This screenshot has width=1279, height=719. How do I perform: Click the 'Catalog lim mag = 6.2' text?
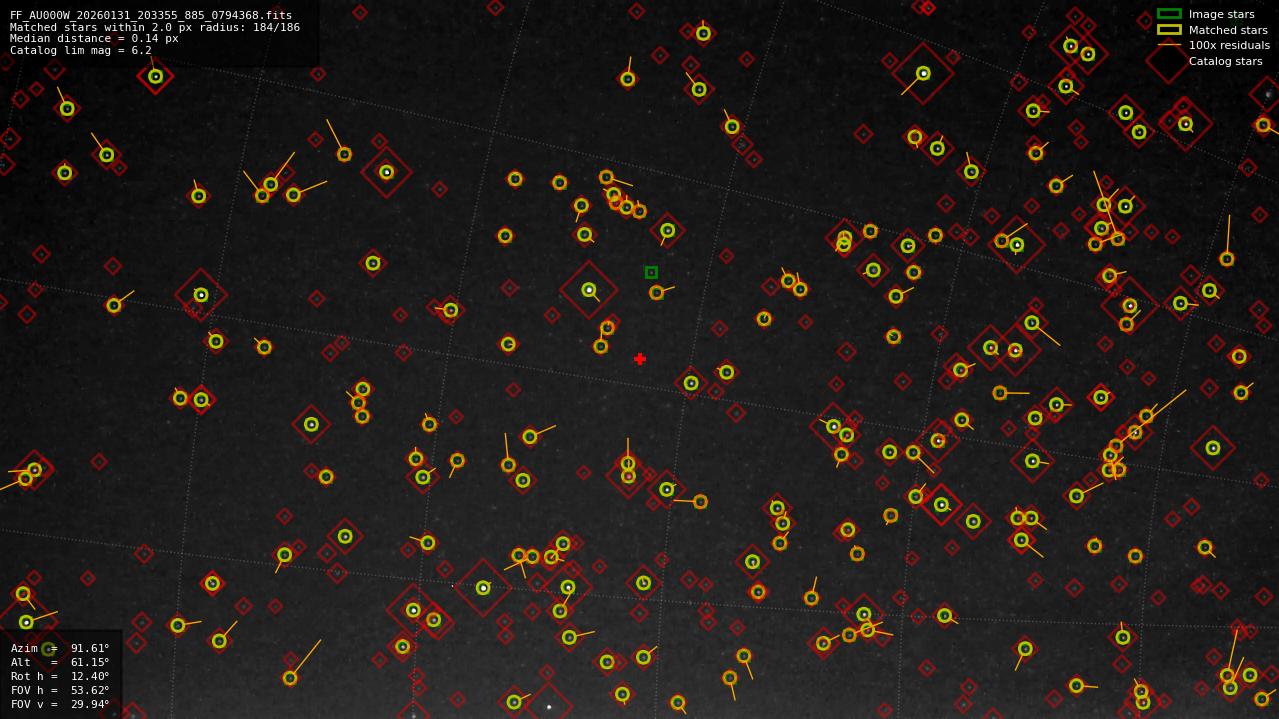pos(81,50)
